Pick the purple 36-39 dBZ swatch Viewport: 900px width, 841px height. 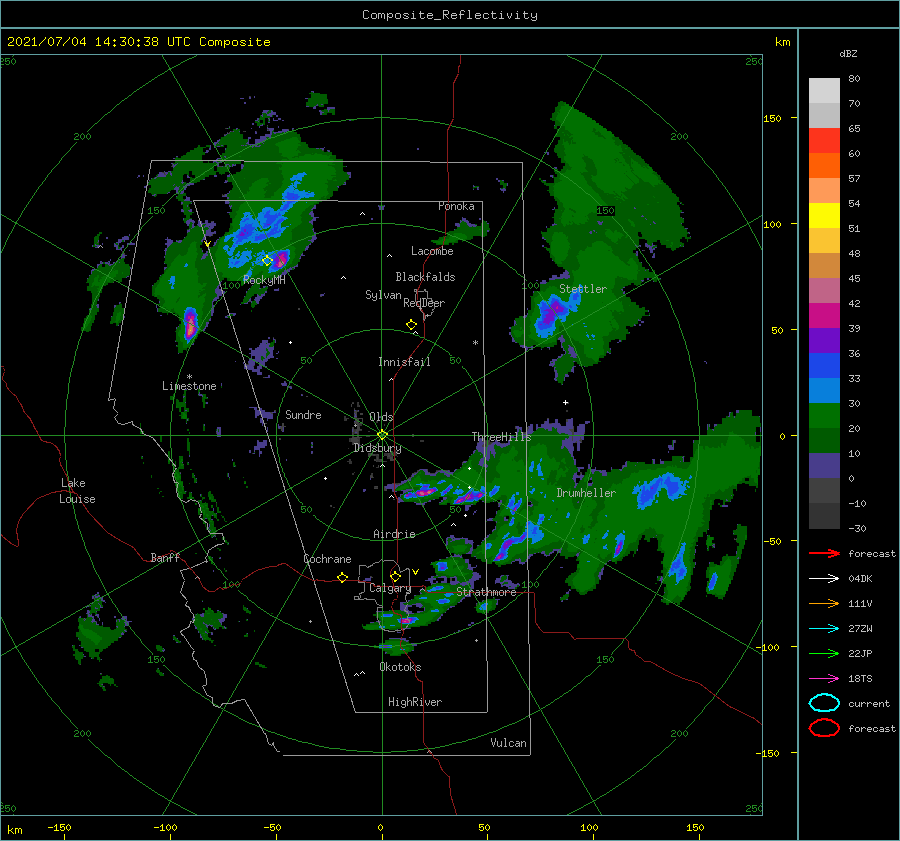[x=824, y=340]
